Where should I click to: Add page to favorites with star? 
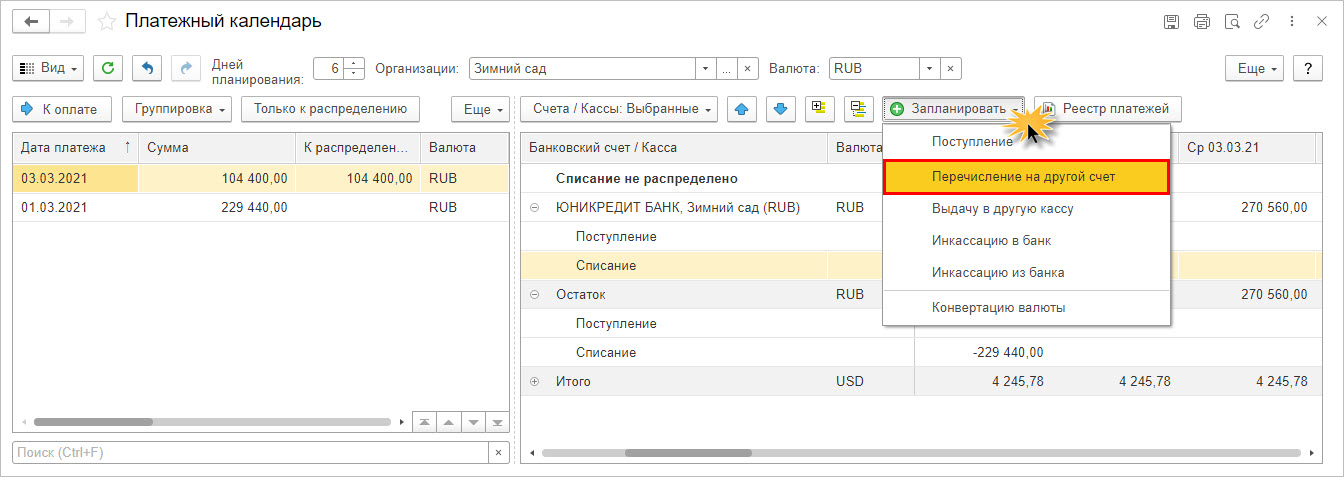click(x=107, y=21)
